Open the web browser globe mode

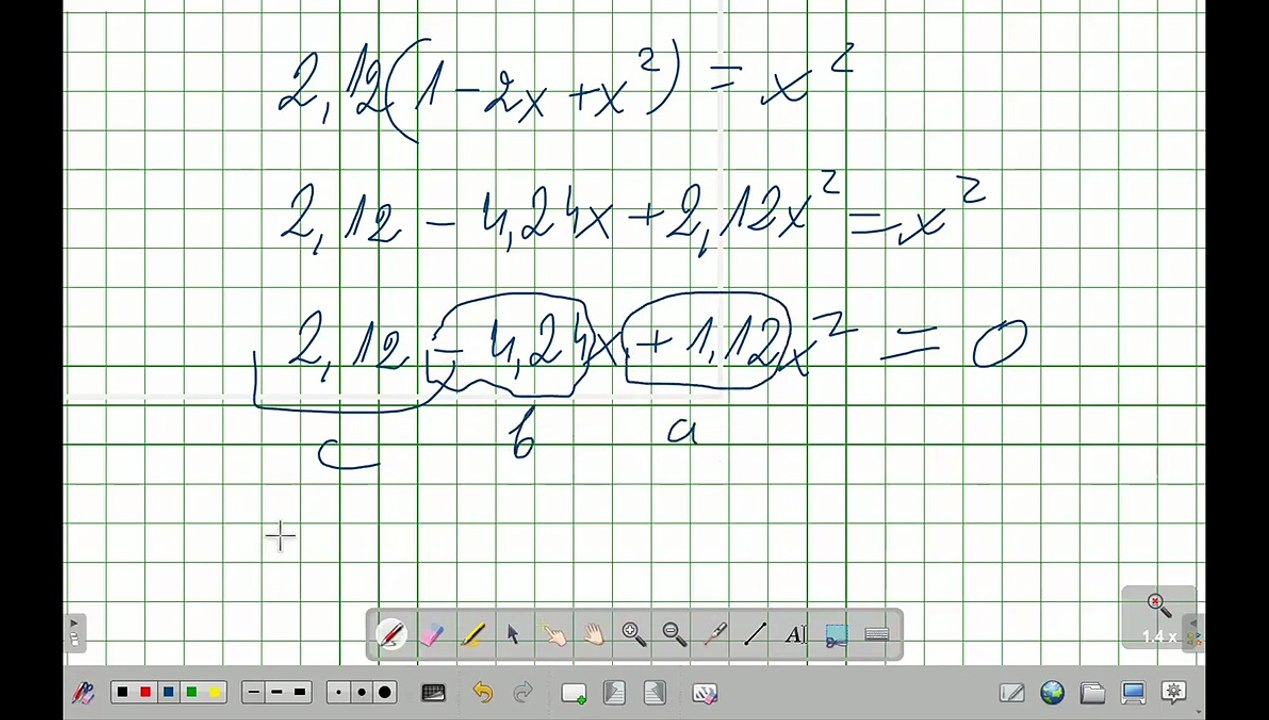[x=1052, y=692]
